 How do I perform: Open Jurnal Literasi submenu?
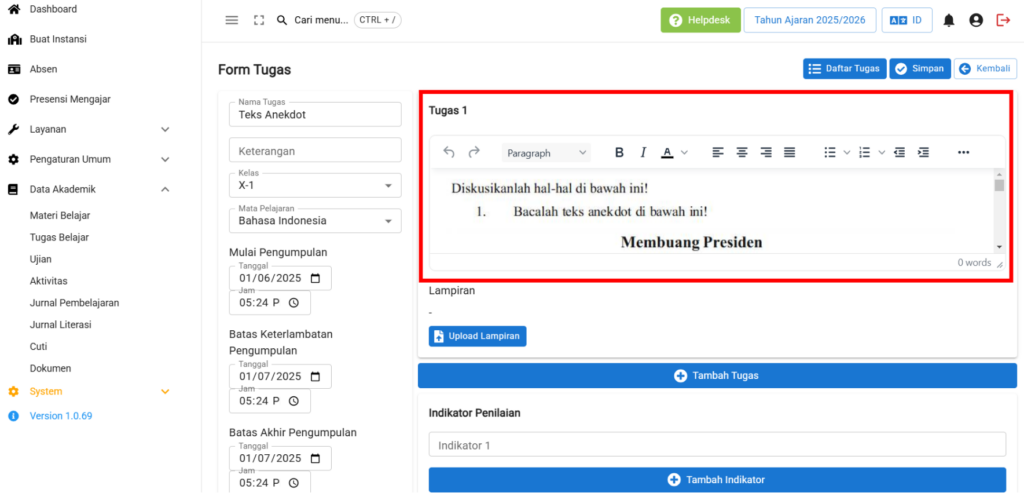point(61,324)
